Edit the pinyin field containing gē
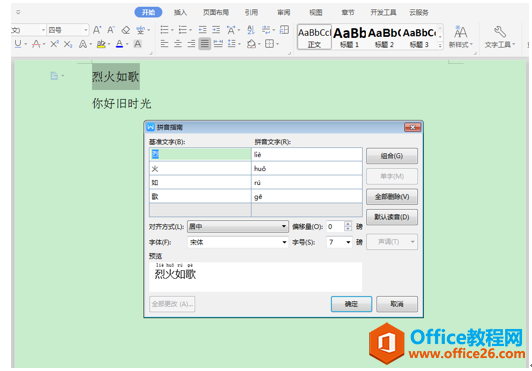 click(x=307, y=197)
